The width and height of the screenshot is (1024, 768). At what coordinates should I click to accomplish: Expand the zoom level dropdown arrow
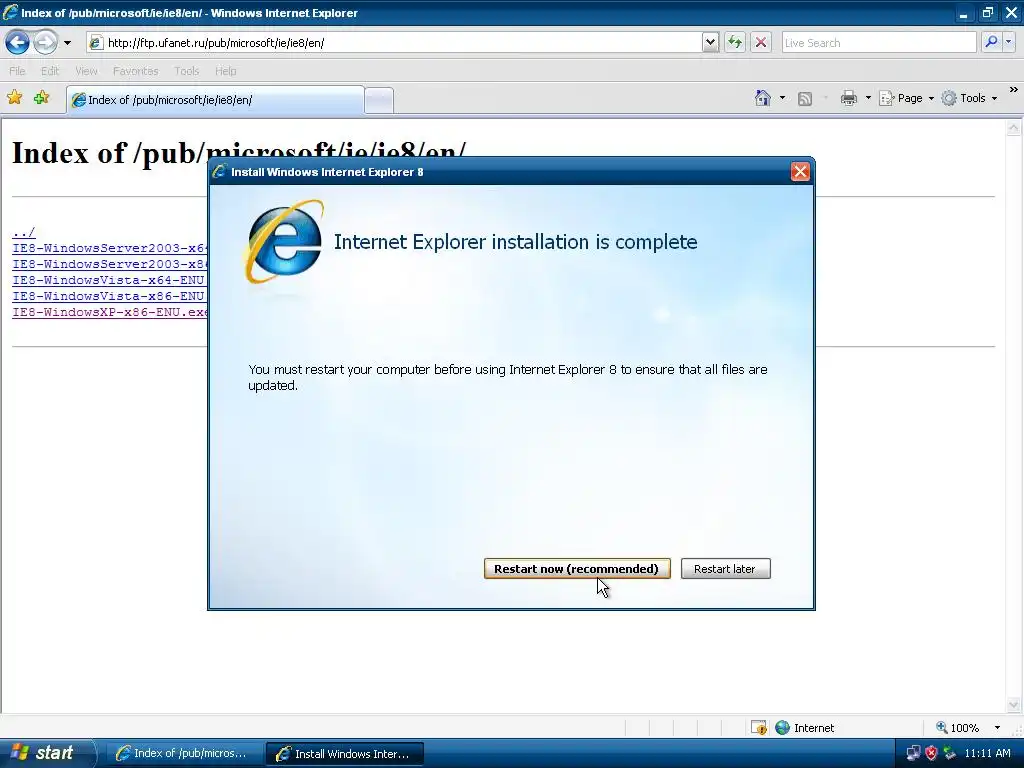coord(997,728)
